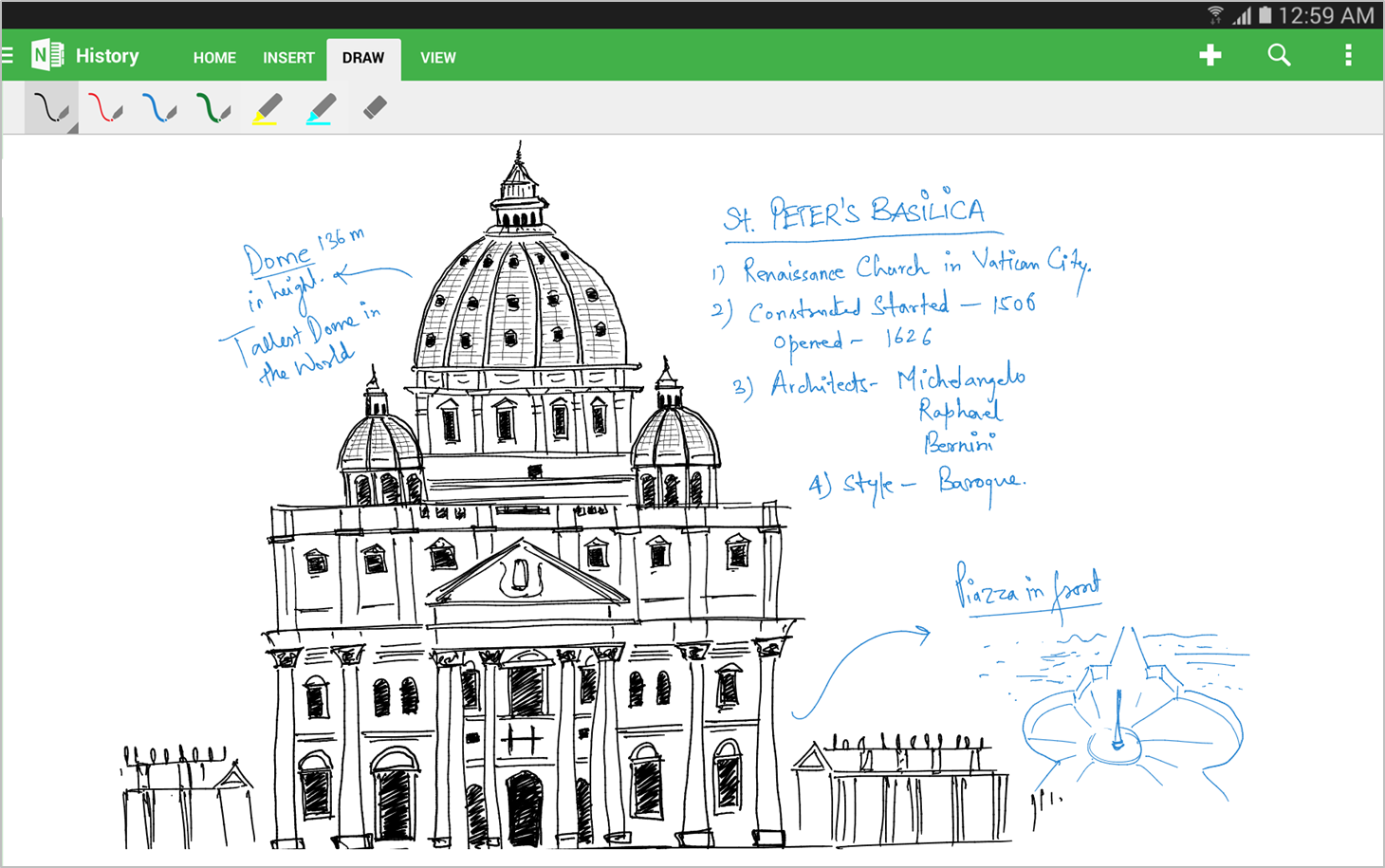Select the blue ink pen tool
Screen dimensions: 1385x868
(x=158, y=107)
